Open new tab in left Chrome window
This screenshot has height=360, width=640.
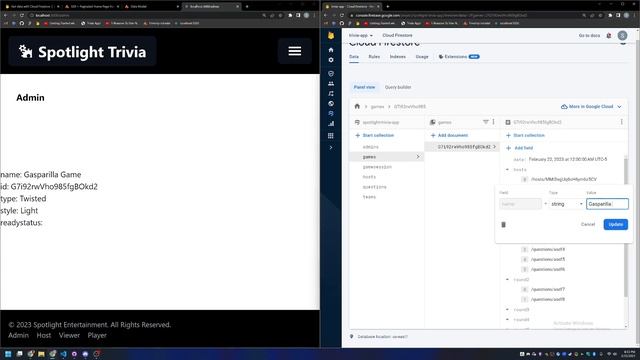[247, 7]
